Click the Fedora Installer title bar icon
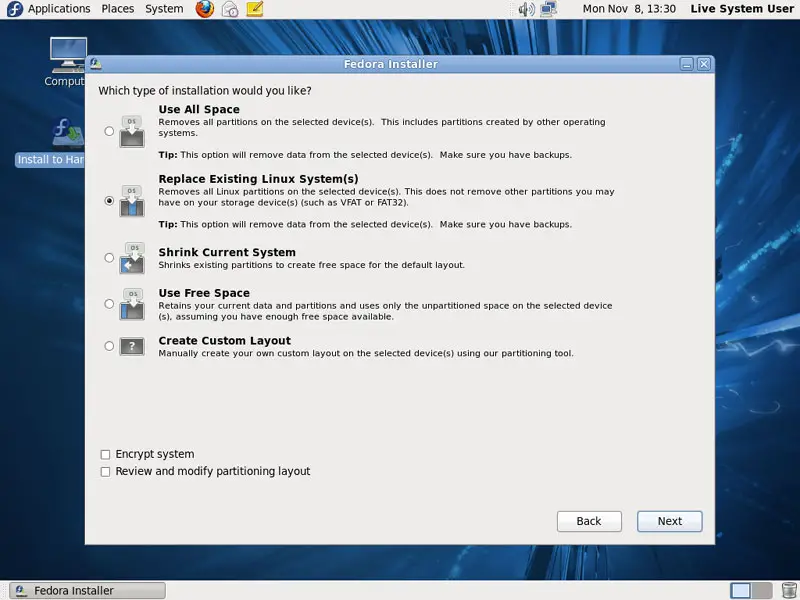The image size is (800, 600). click(x=95, y=64)
